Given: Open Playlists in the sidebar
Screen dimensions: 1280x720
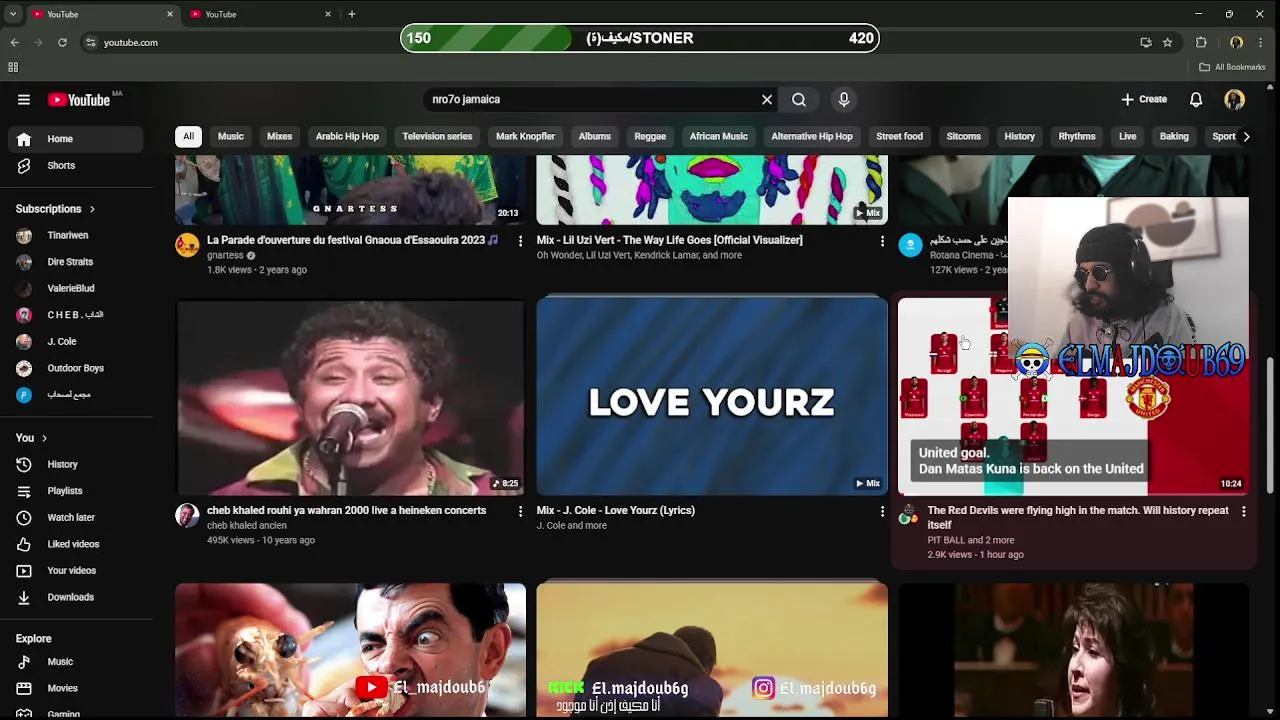Looking at the screenshot, I should [77, 491].
